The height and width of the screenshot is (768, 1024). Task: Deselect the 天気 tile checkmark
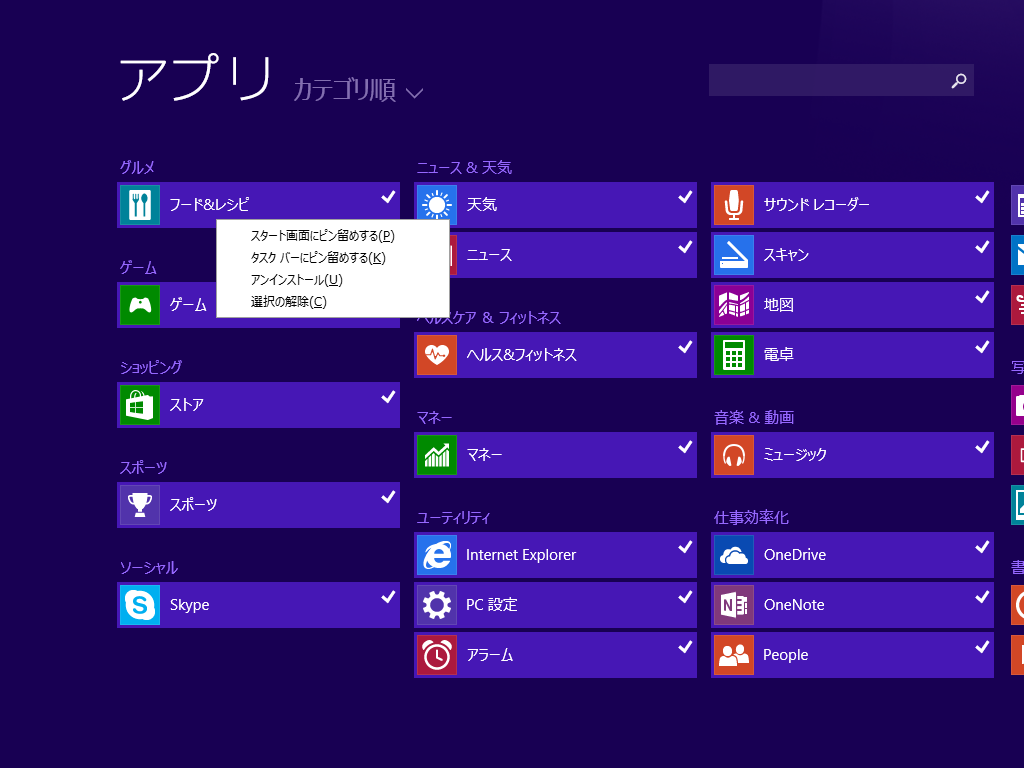[x=685, y=197]
